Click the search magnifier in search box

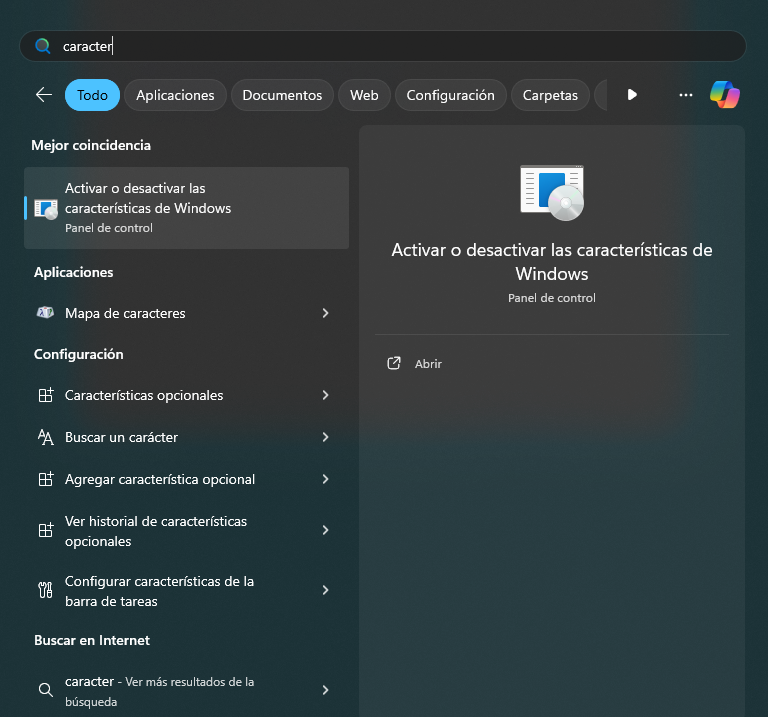point(43,46)
